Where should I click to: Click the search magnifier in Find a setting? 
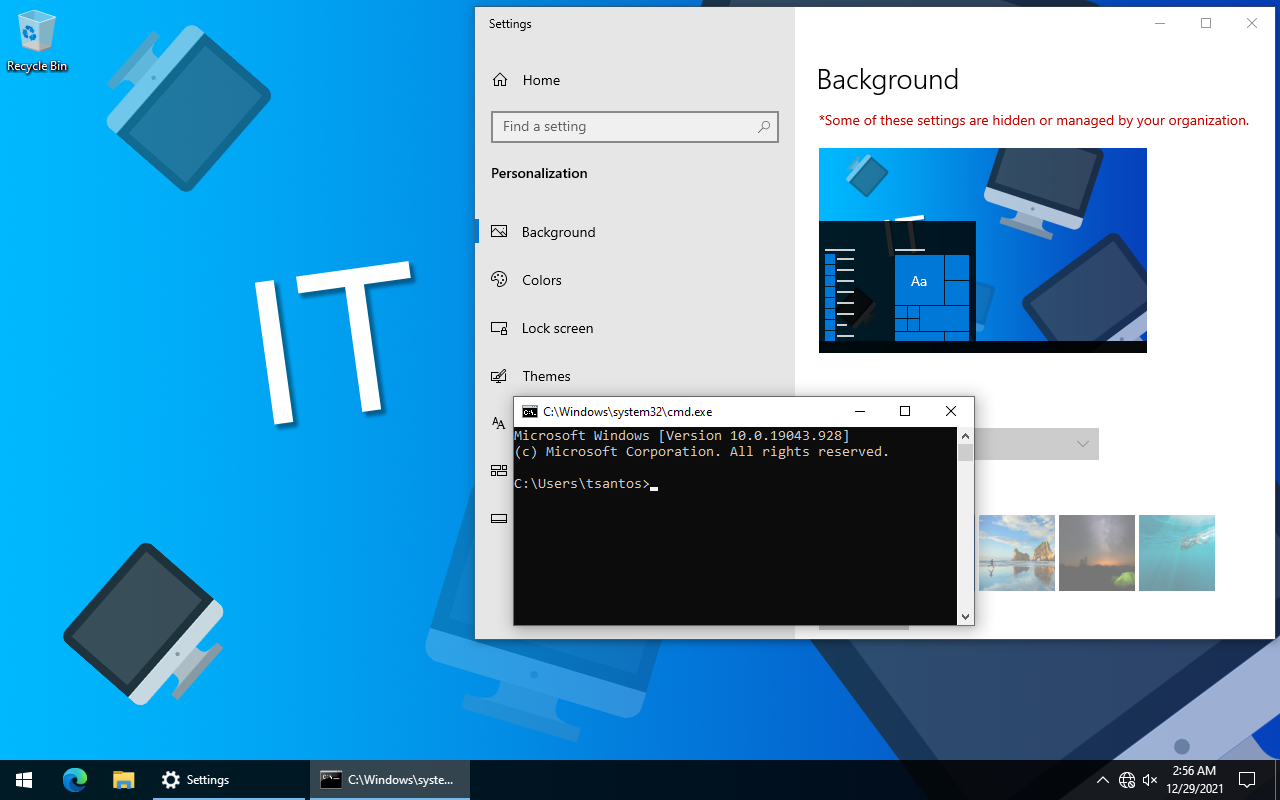click(763, 127)
